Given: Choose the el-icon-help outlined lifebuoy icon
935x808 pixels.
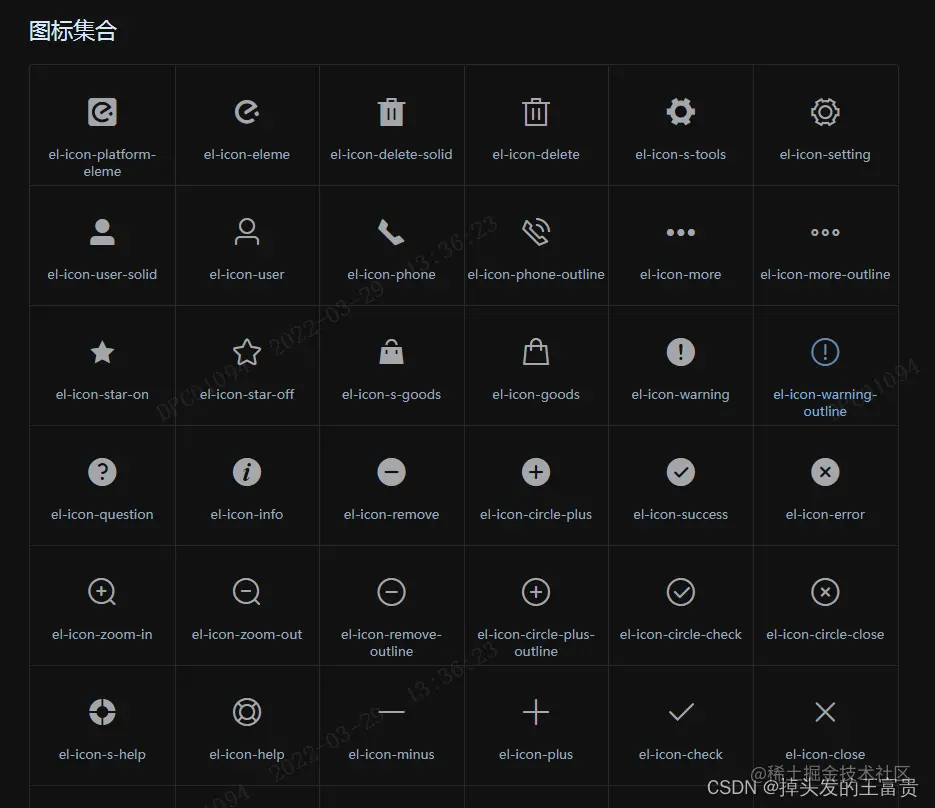Looking at the screenshot, I should click(247, 712).
